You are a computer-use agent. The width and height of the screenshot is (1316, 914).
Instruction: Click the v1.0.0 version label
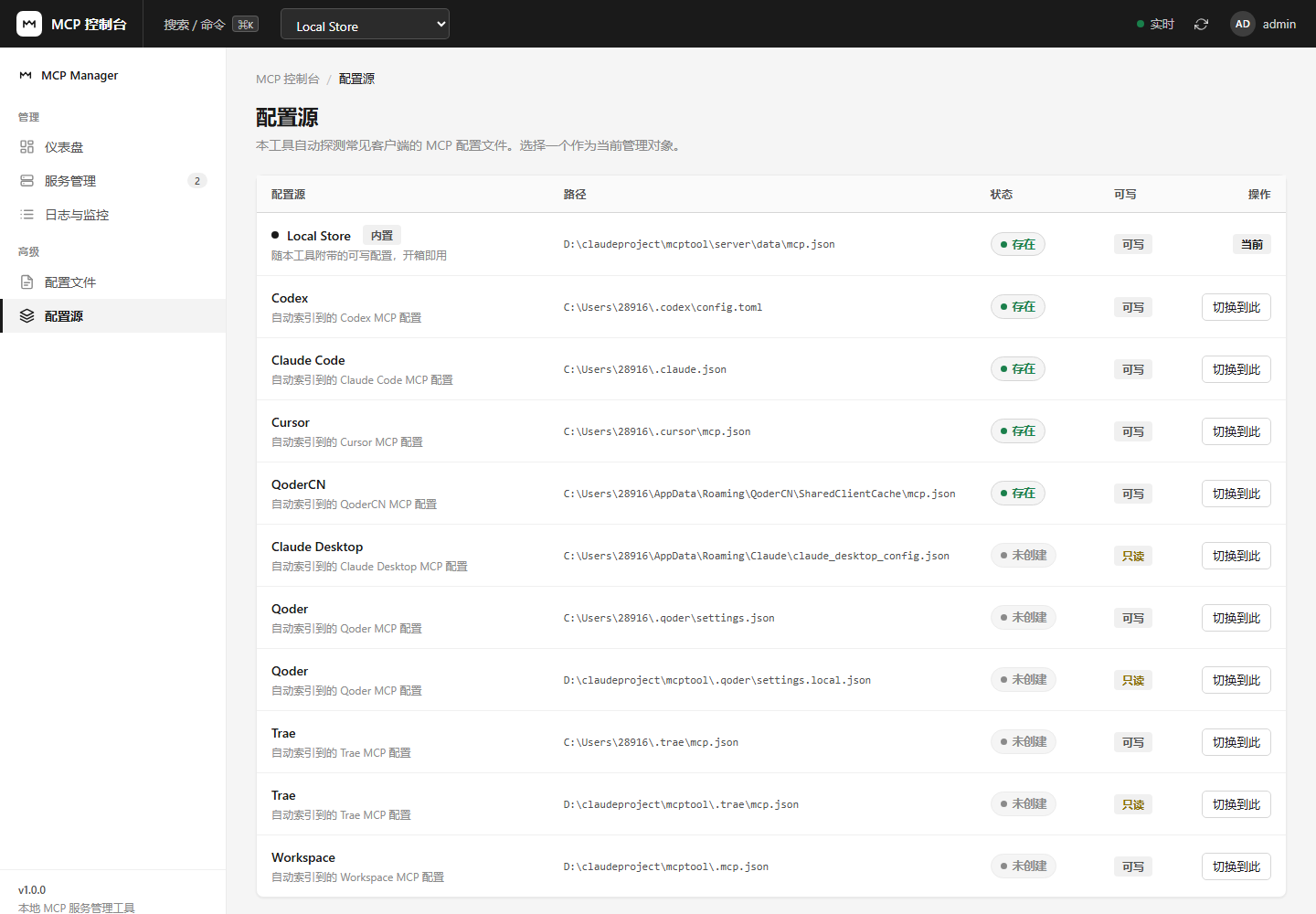point(32,889)
